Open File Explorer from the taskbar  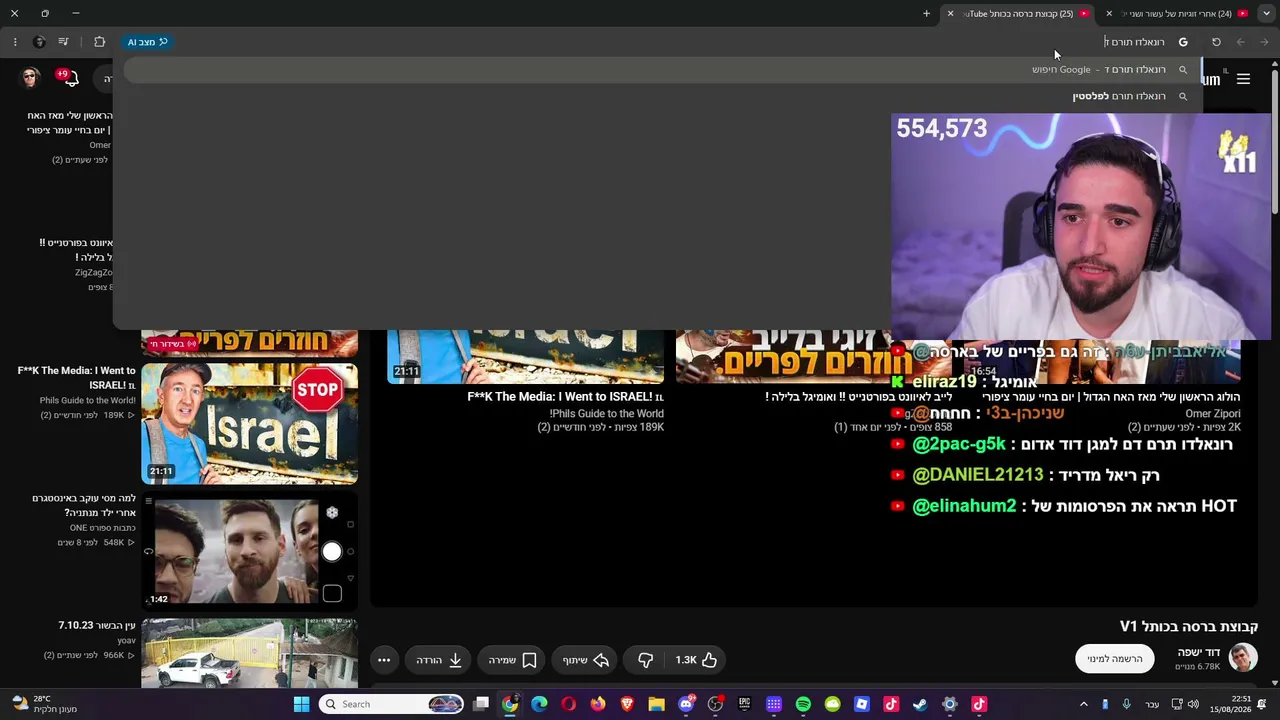(x=656, y=704)
